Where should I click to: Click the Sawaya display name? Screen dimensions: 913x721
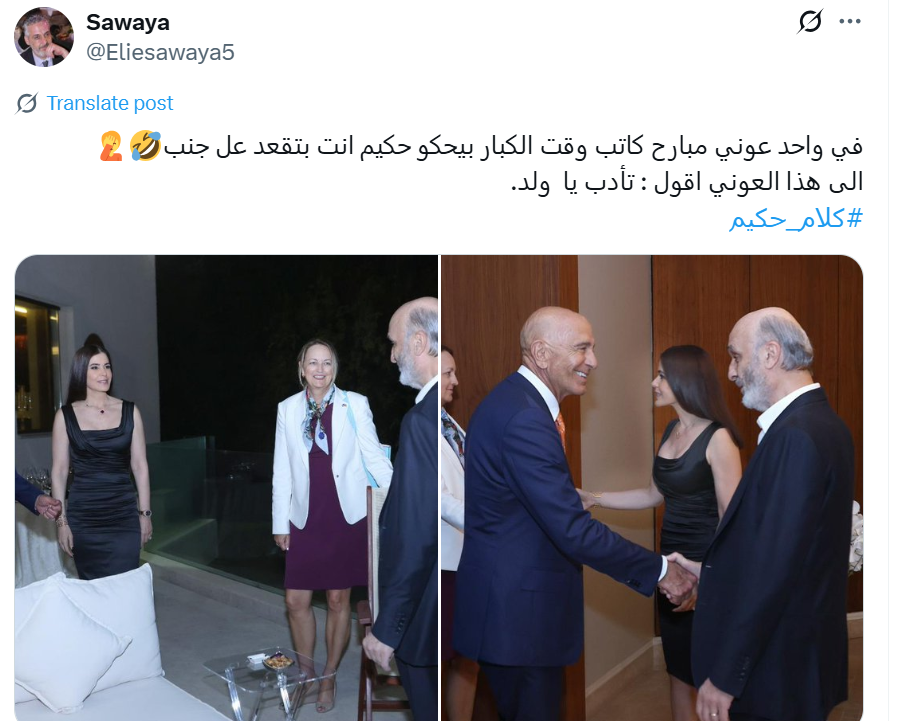click(128, 22)
